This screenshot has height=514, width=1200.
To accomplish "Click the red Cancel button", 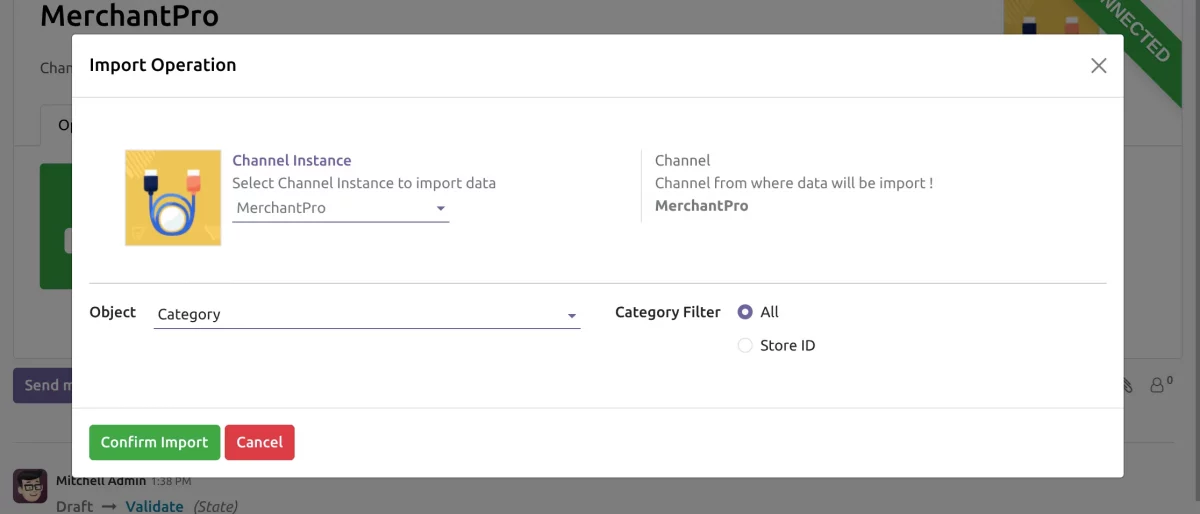I will [259, 442].
